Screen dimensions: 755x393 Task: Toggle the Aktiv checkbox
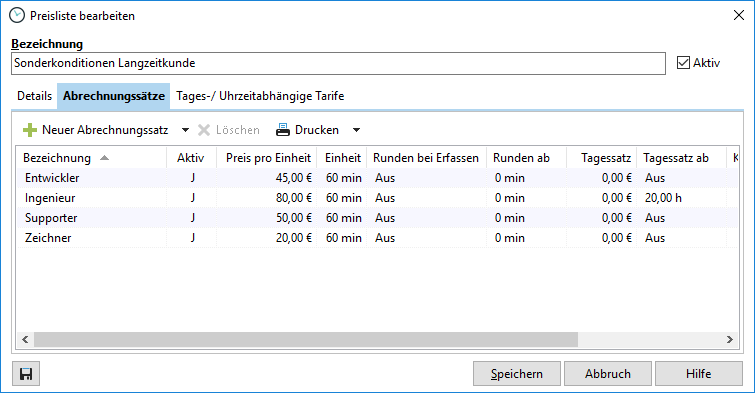[x=683, y=63]
